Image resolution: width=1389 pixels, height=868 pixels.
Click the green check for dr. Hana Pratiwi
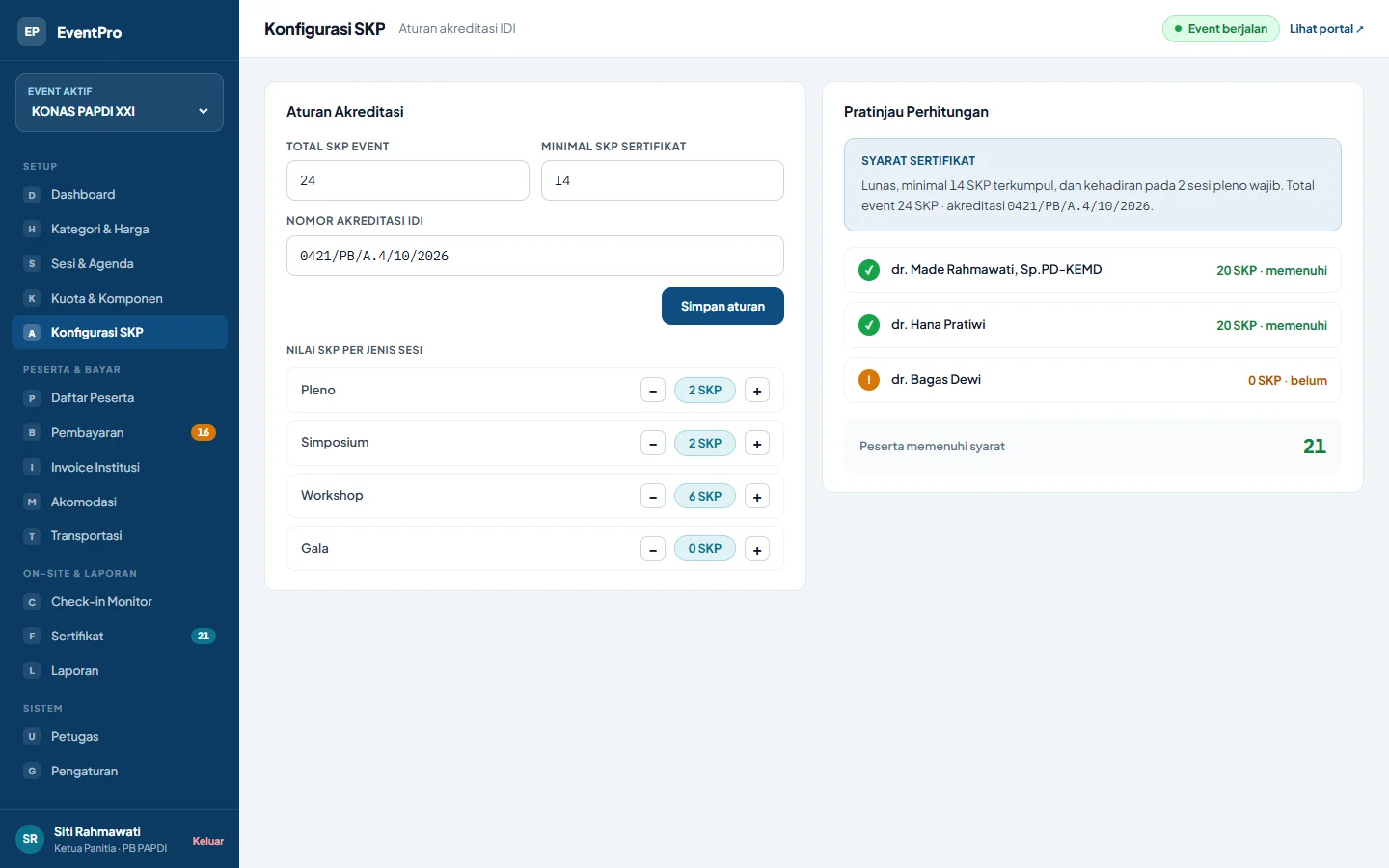869,325
